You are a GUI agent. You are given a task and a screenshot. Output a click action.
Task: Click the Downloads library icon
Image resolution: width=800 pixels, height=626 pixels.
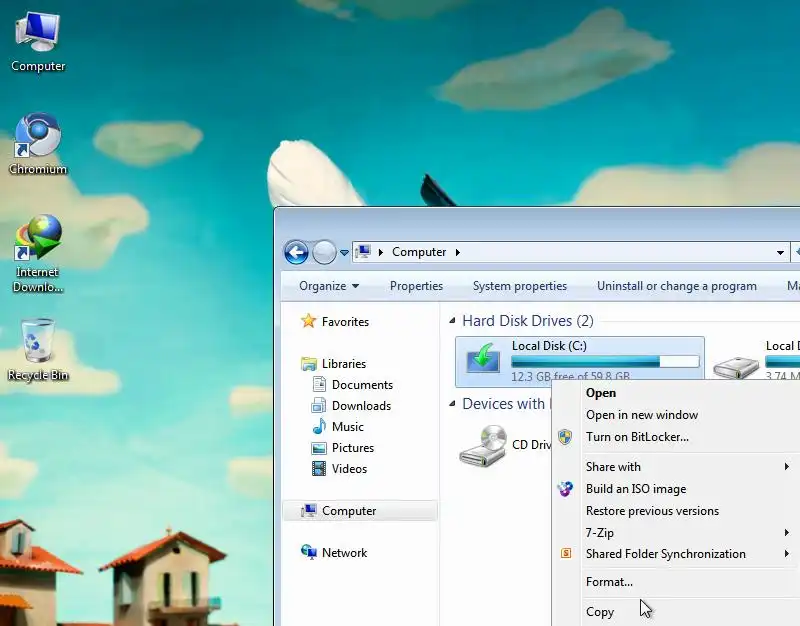319,406
